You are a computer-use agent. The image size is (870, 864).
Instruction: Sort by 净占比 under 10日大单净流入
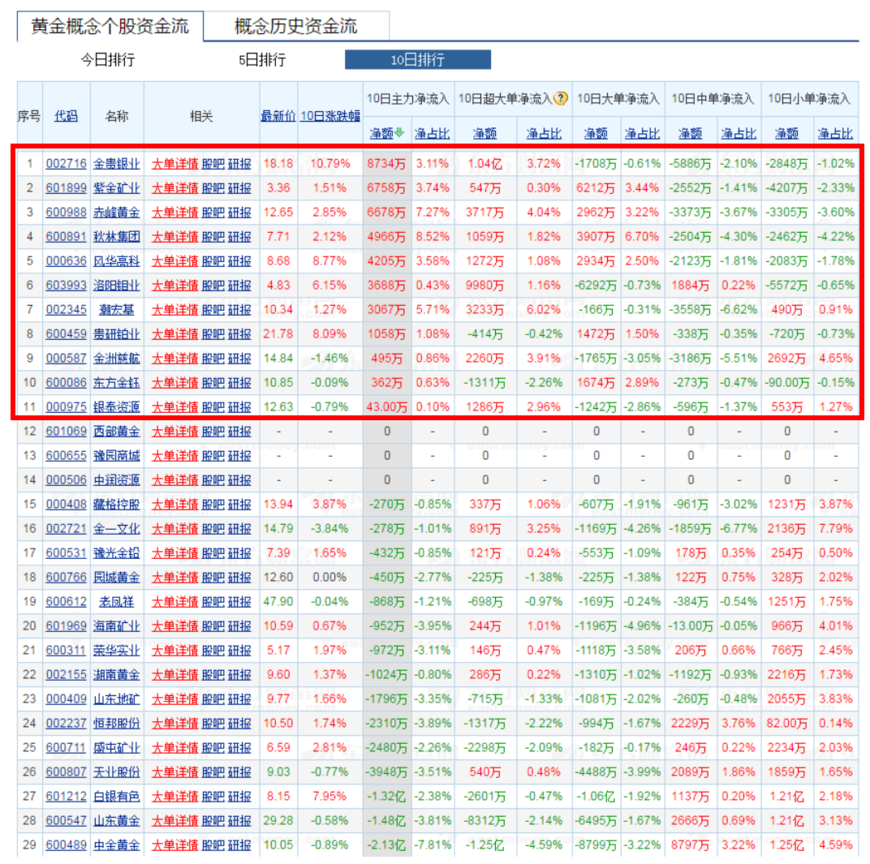(643, 133)
